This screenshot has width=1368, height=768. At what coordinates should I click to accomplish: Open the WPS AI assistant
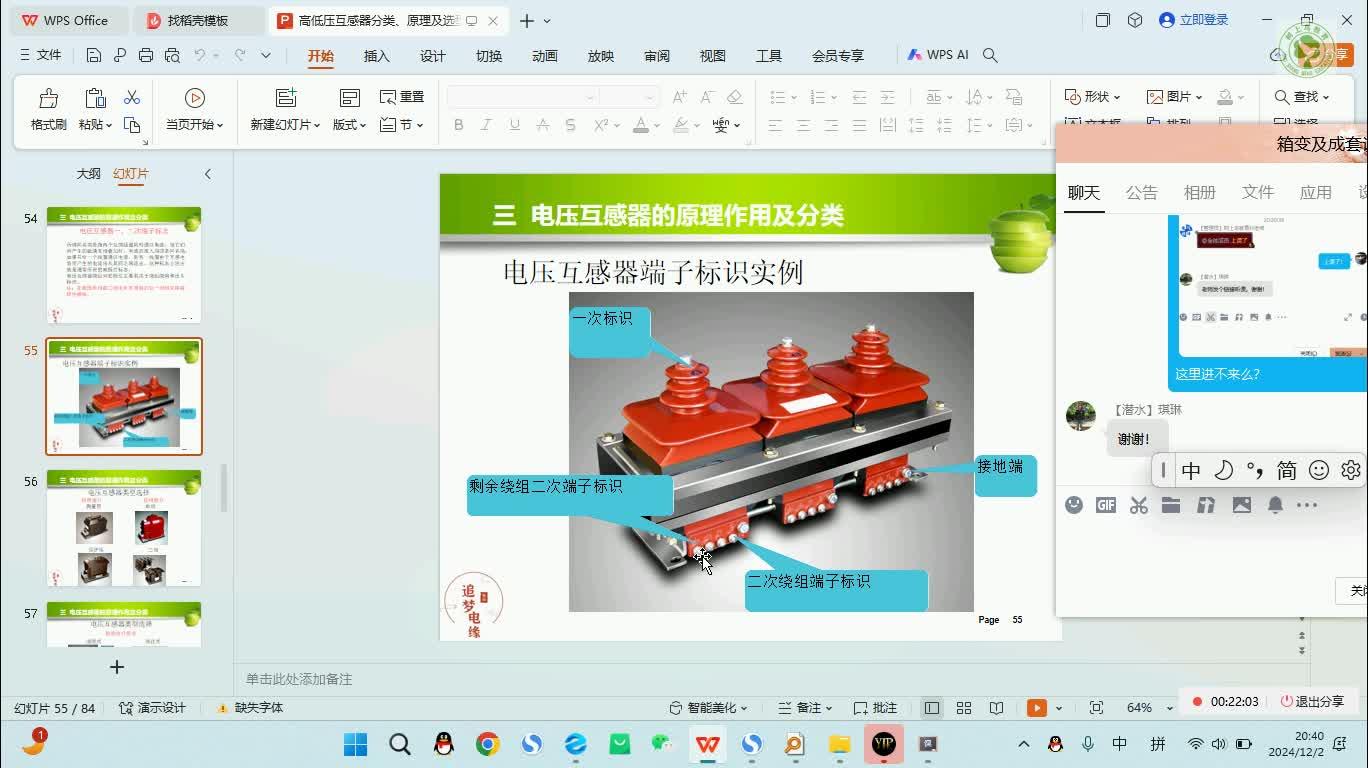point(938,55)
